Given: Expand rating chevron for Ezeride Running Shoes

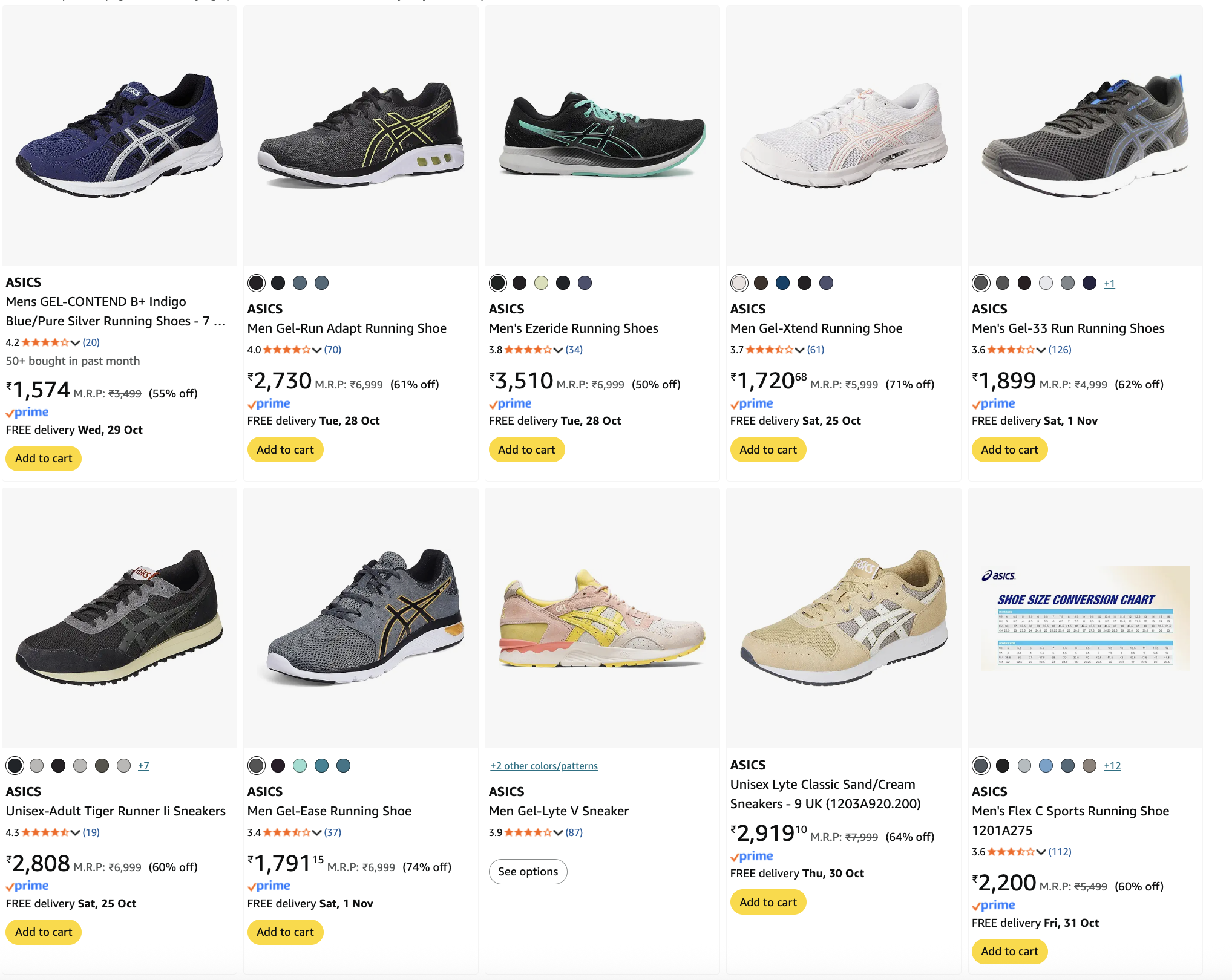Looking at the screenshot, I should click(x=558, y=350).
